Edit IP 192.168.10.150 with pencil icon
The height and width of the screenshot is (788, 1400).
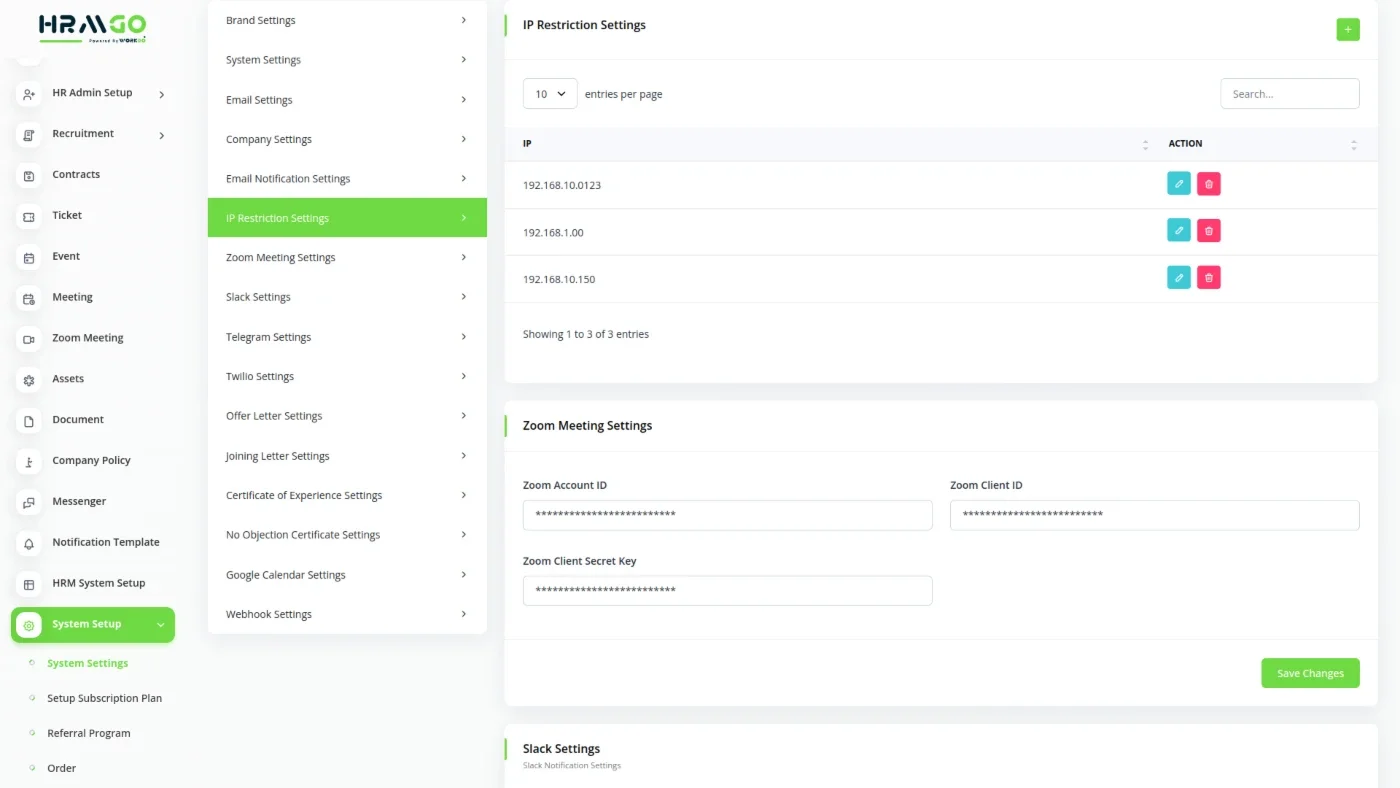(1179, 278)
